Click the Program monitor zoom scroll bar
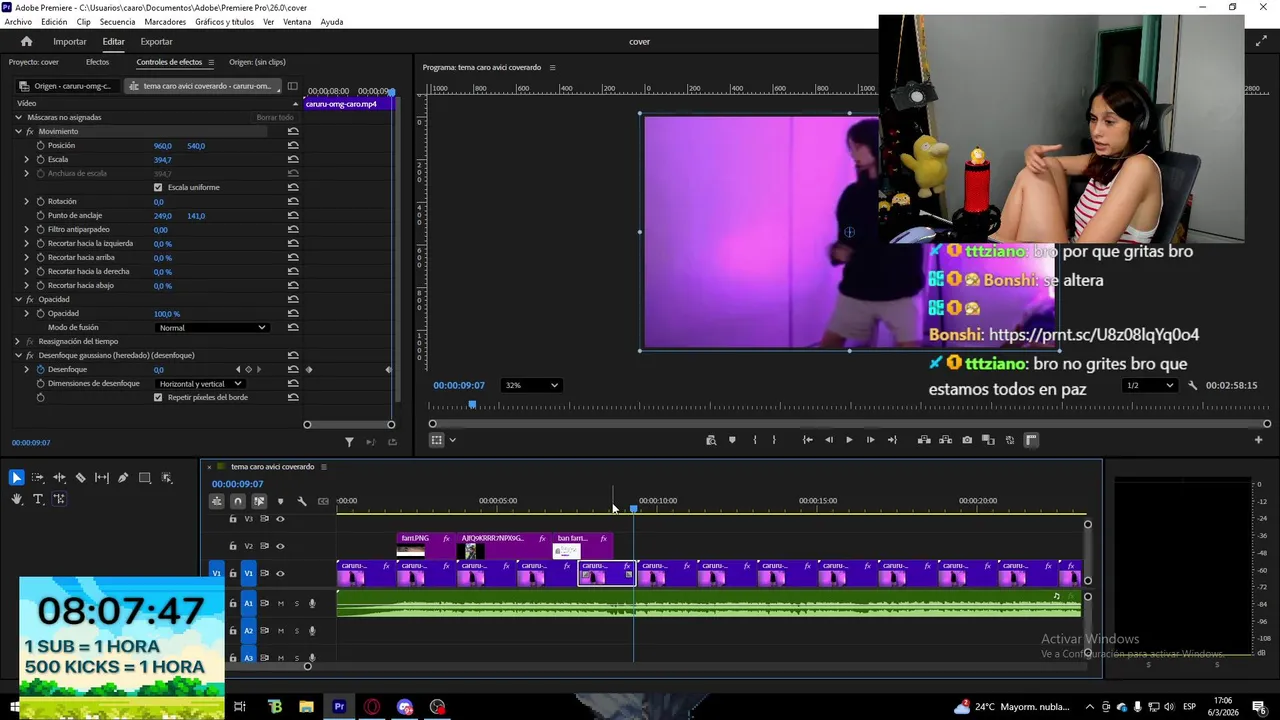 pyautogui.click(x=849, y=424)
